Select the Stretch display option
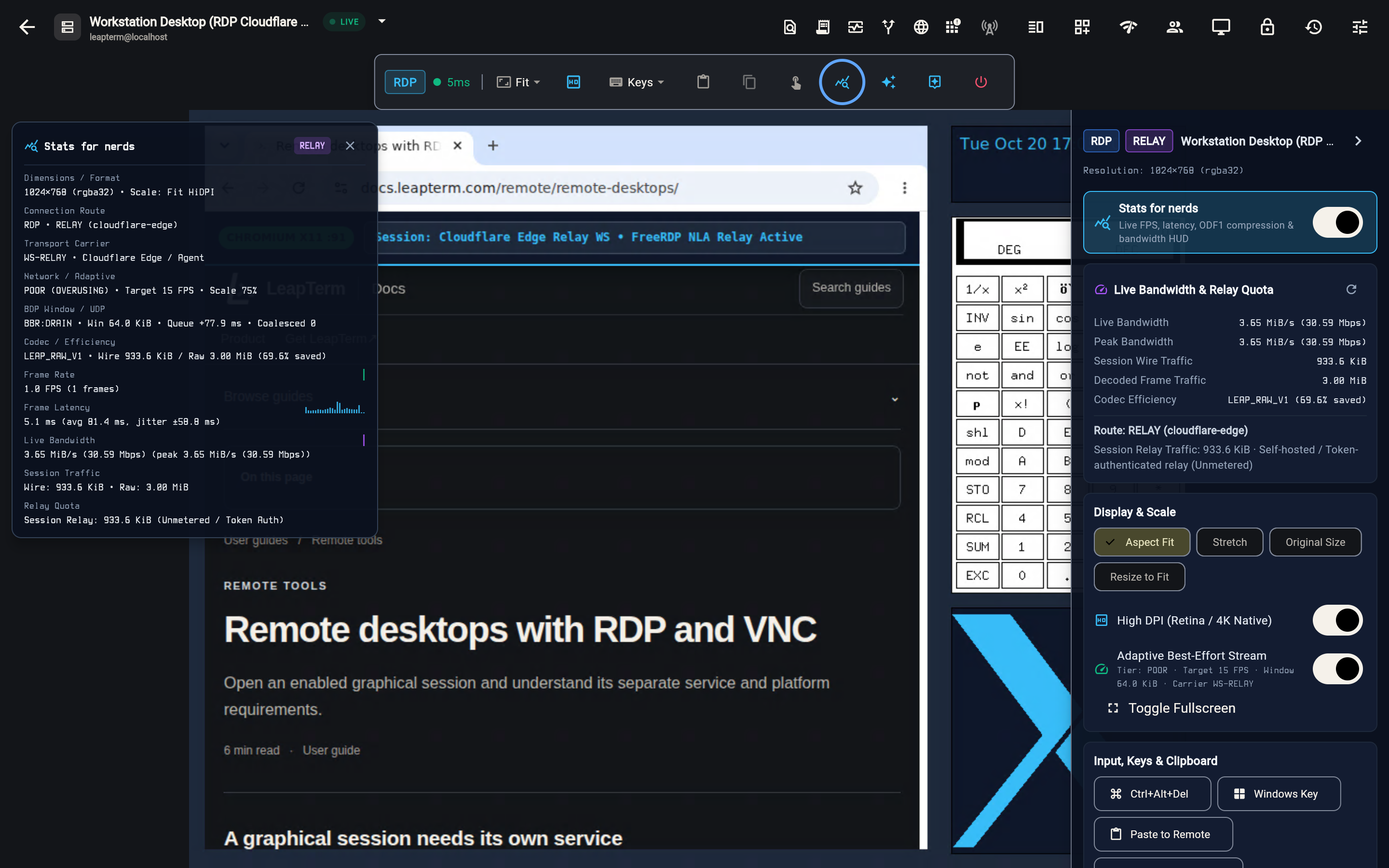 pos(1229,542)
